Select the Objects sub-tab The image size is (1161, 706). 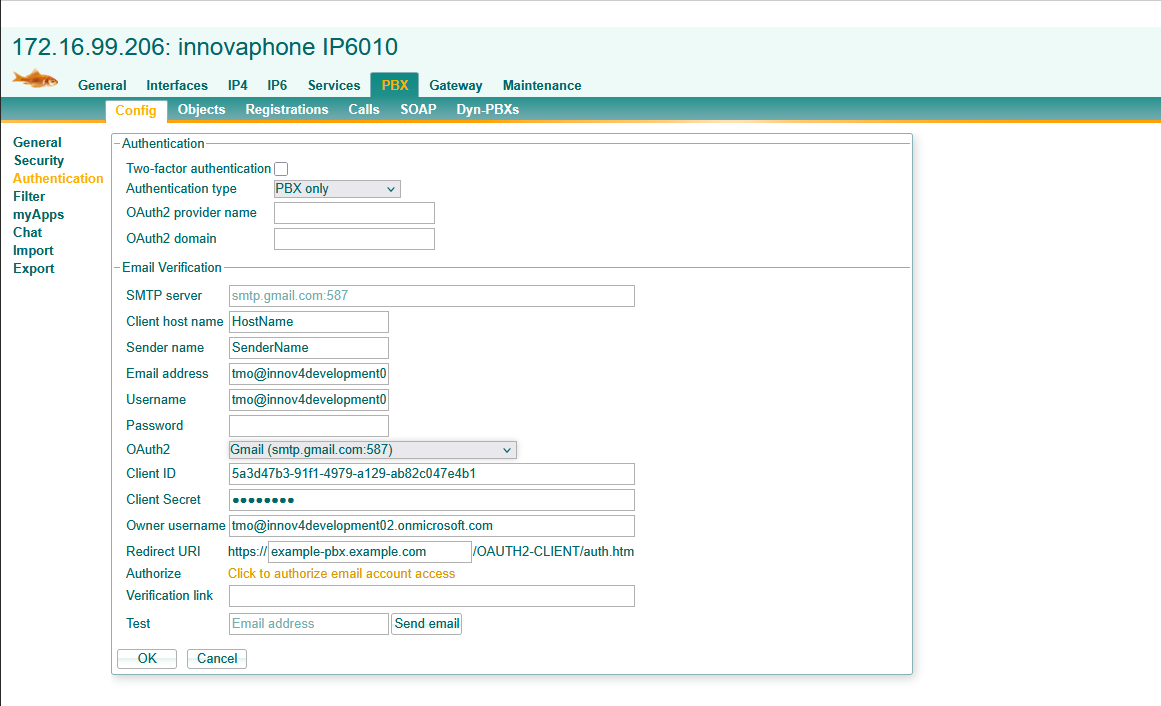pos(201,110)
